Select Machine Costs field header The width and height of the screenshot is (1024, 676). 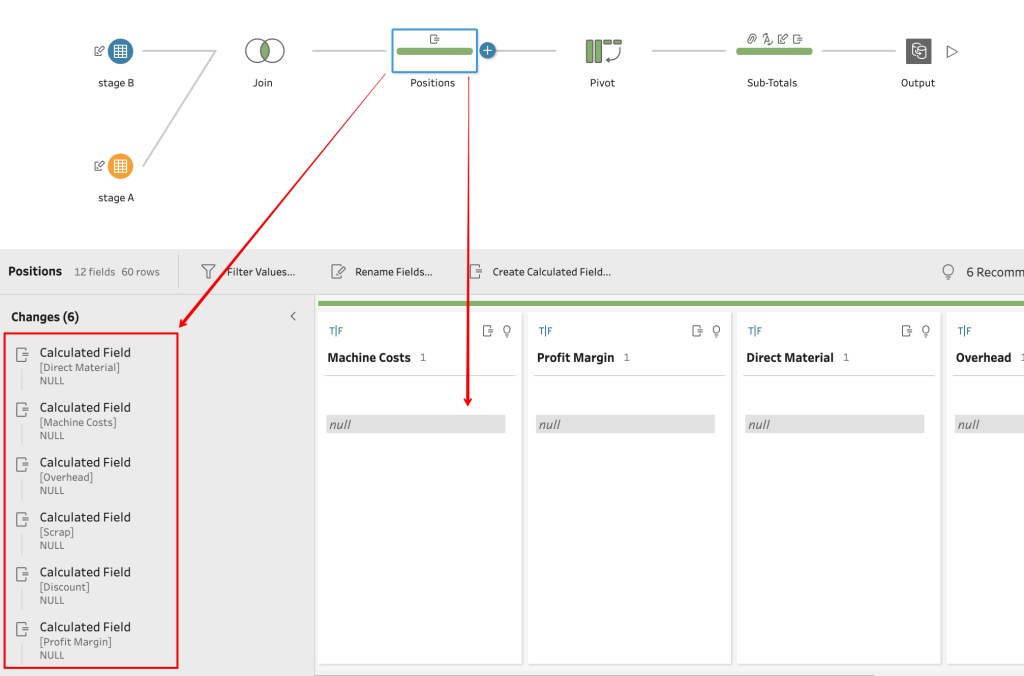369,357
